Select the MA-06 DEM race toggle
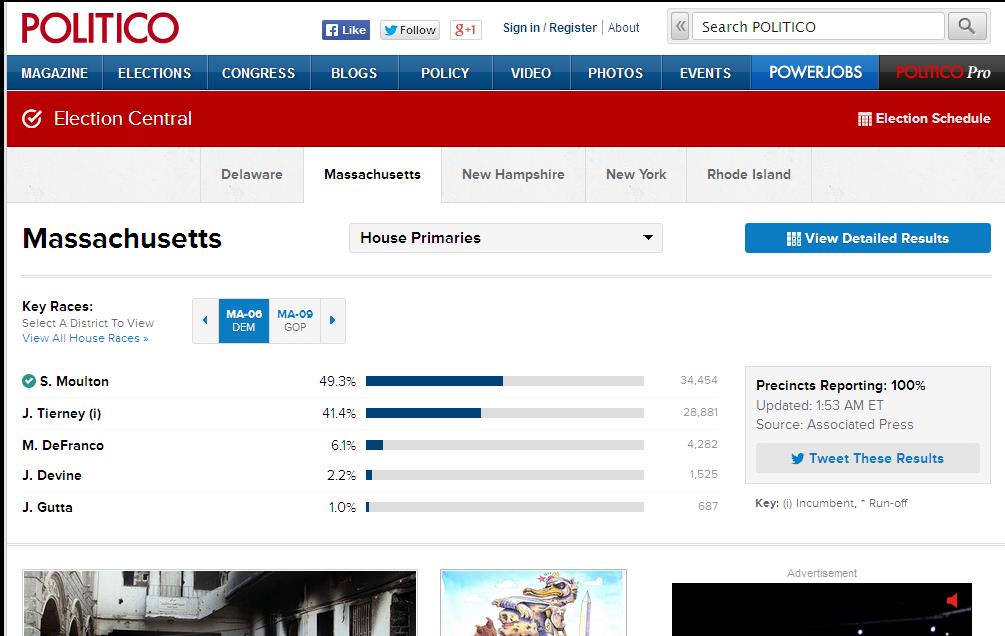Viewport: 1005px width, 636px height. click(244, 321)
